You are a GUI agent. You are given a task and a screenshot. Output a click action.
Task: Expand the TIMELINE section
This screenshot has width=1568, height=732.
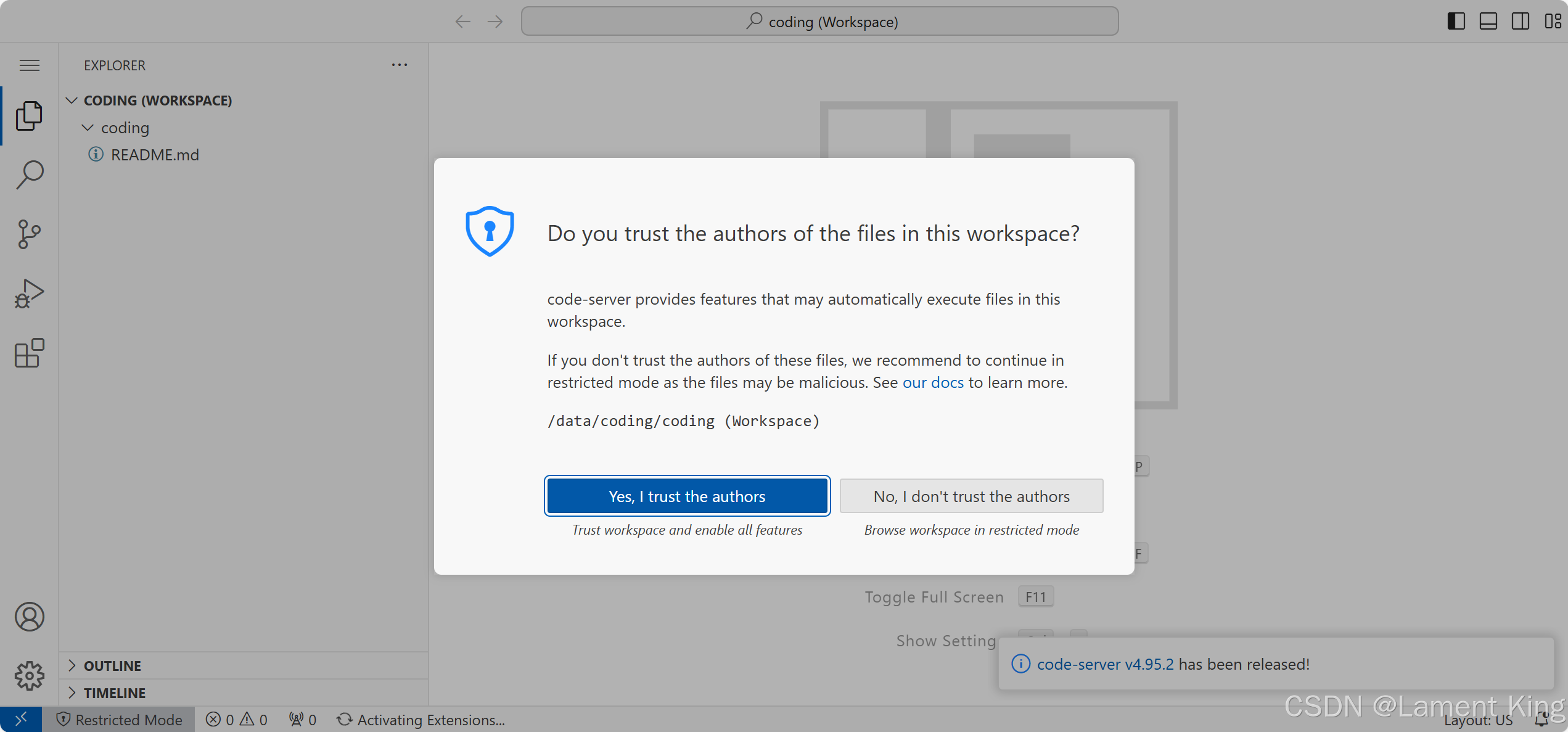(115, 693)
